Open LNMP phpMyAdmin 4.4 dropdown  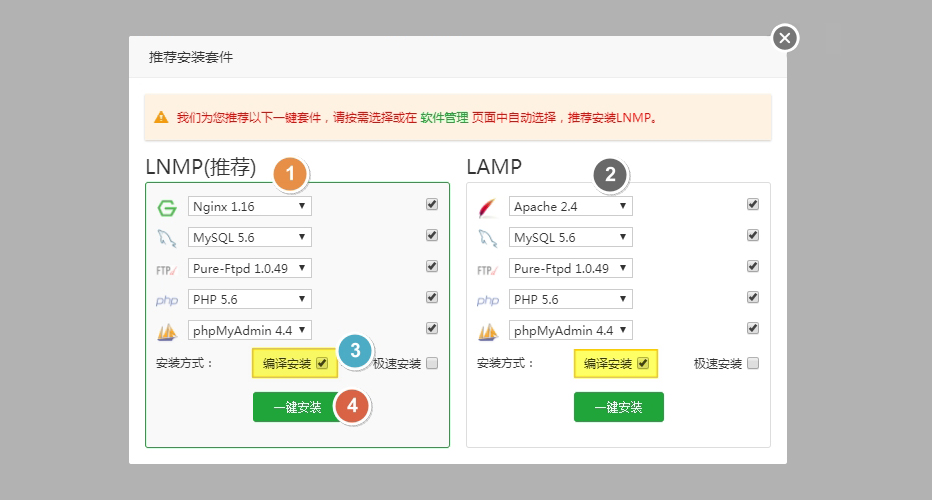[250, 330]
